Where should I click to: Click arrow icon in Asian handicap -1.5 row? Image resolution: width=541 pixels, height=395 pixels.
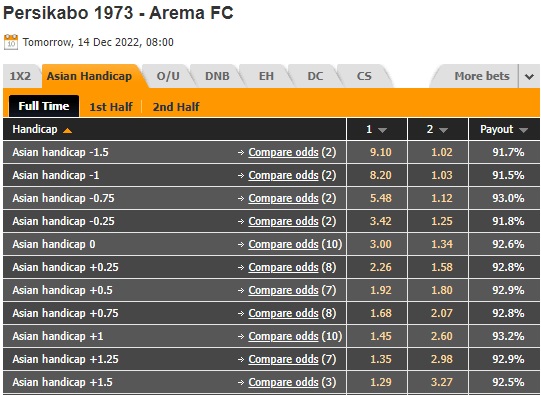coord(241,152)
